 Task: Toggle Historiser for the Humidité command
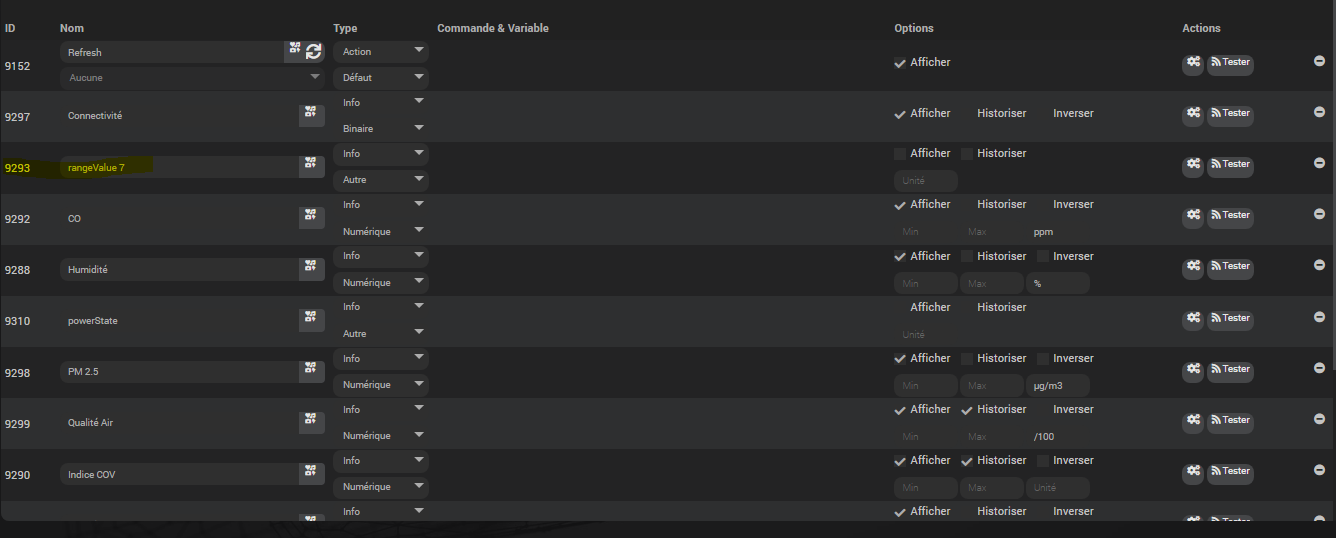point(967,257)
